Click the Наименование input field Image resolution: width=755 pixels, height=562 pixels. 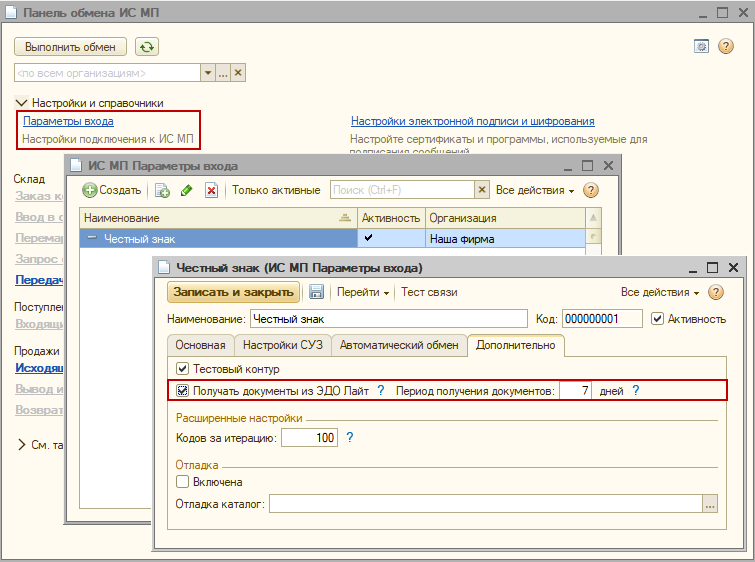coord(389,319)
